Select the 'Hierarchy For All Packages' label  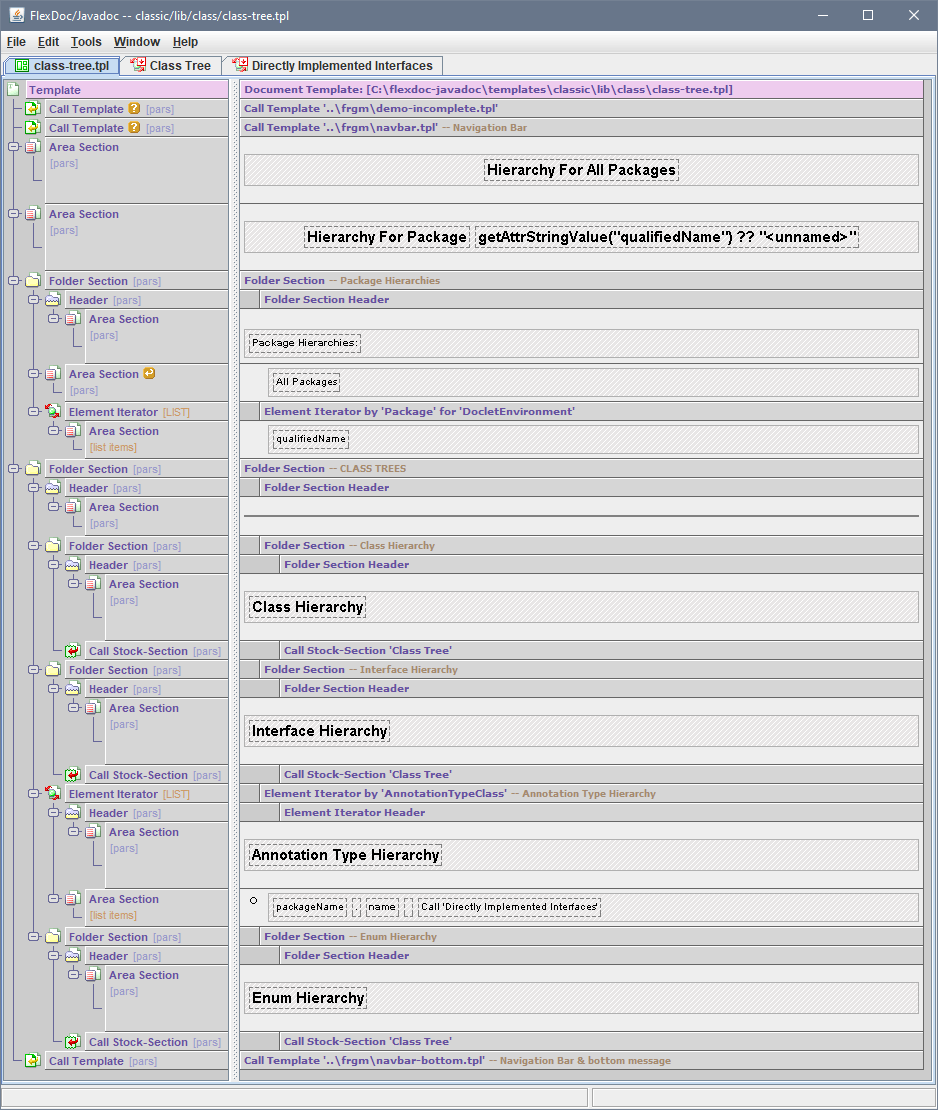tap(581, 170)
